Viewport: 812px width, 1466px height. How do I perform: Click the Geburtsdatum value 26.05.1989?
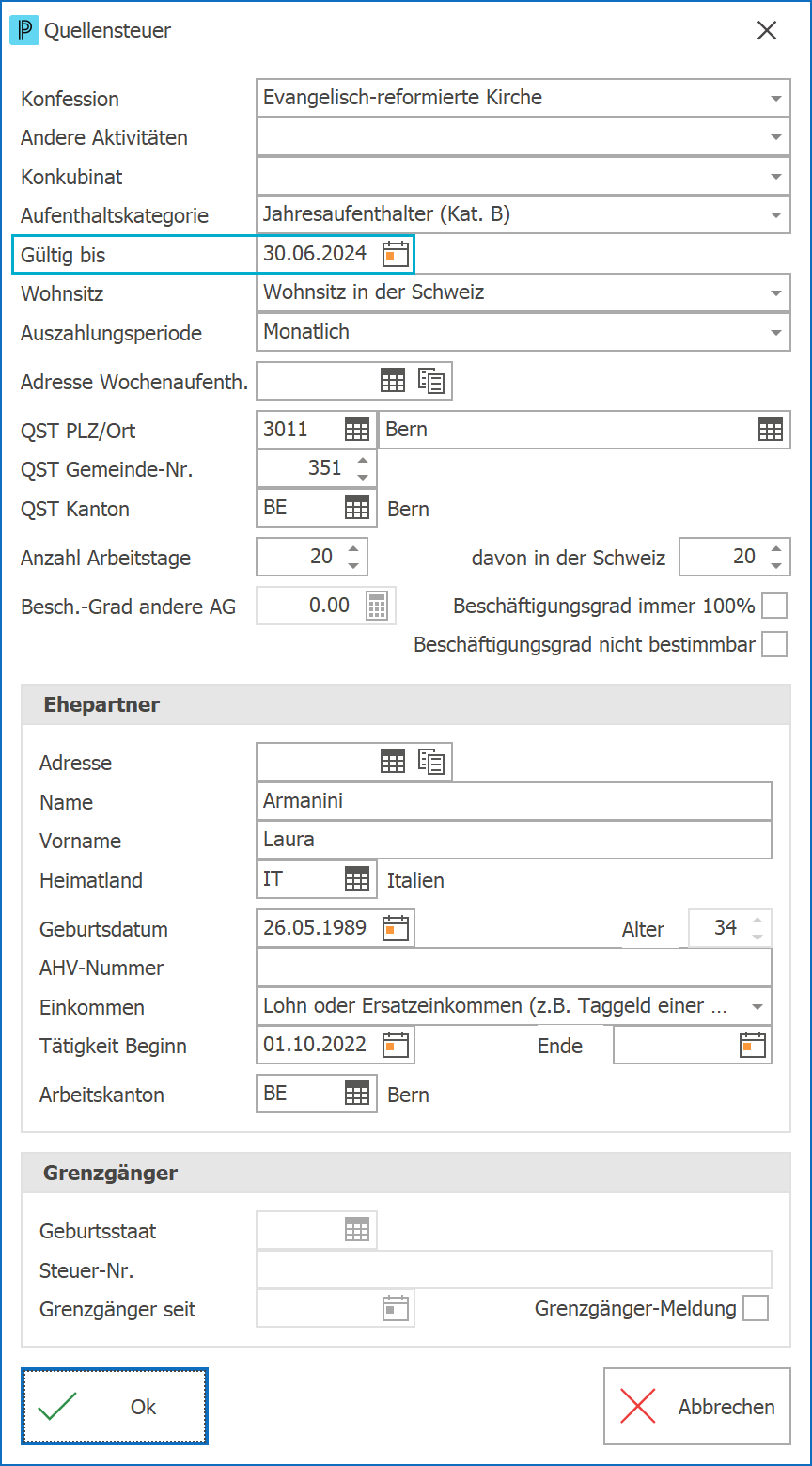(315, 928)
